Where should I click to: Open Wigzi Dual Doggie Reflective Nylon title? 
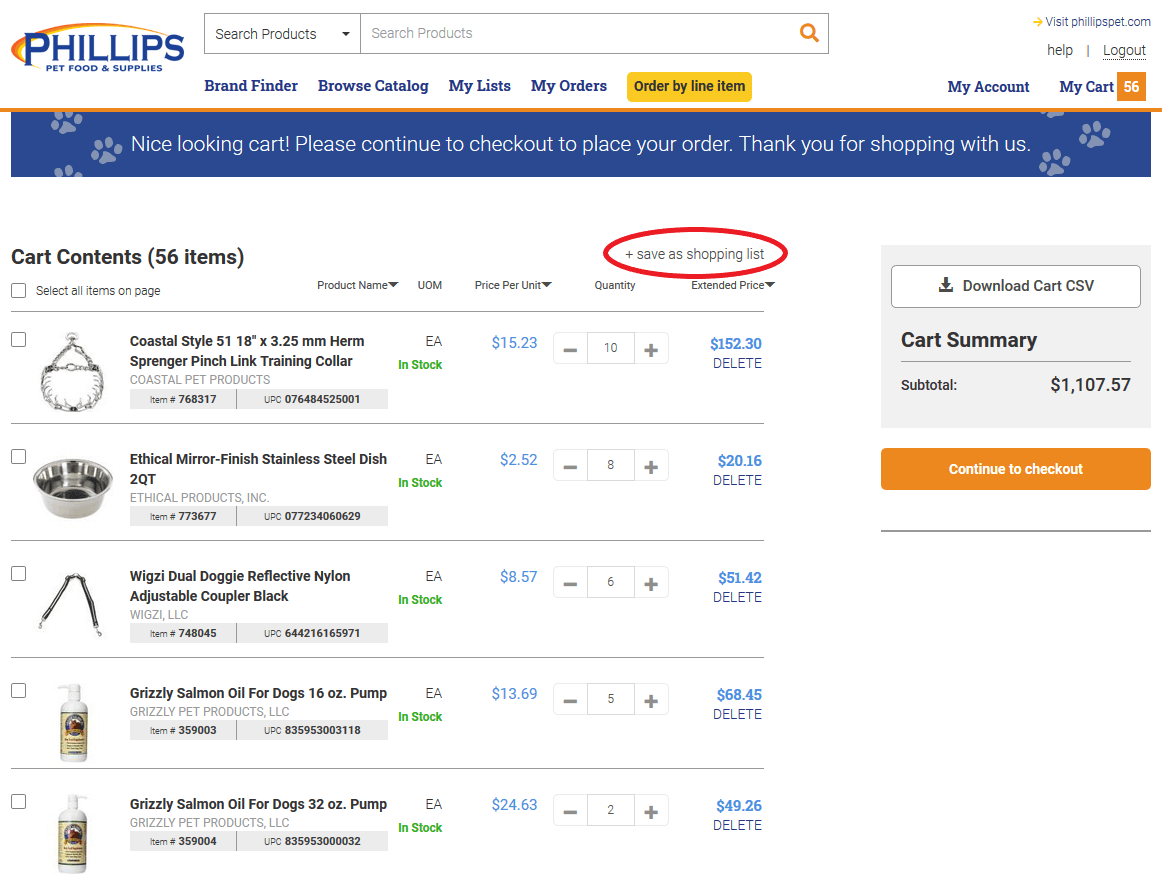[x=240, y=586]
